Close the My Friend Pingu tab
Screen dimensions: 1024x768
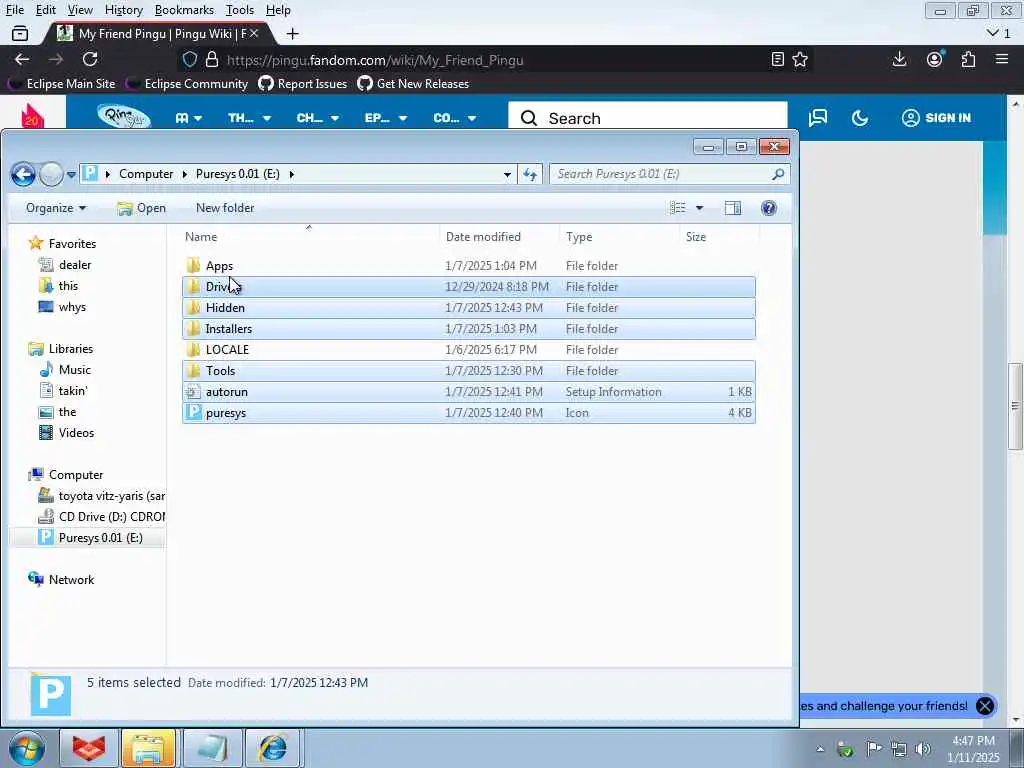254,33
